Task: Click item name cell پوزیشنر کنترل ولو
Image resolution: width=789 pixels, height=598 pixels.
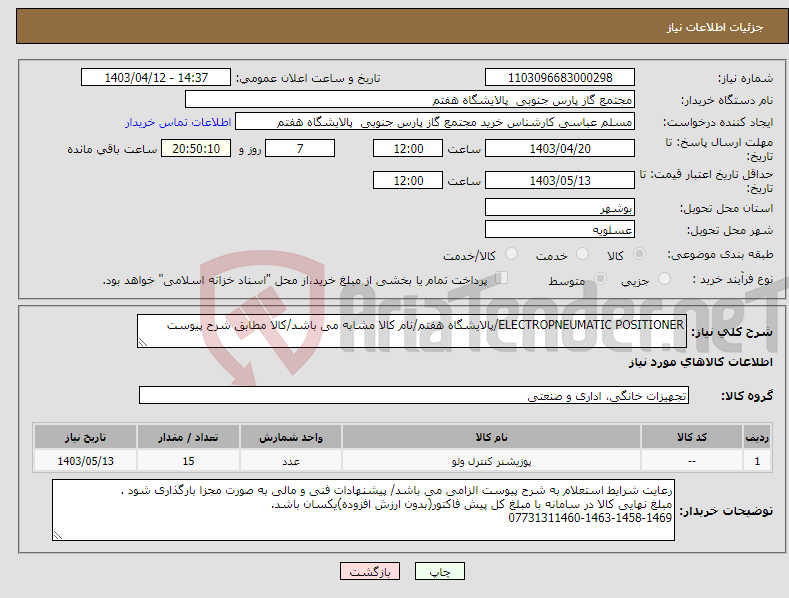Action: (491, 461)
